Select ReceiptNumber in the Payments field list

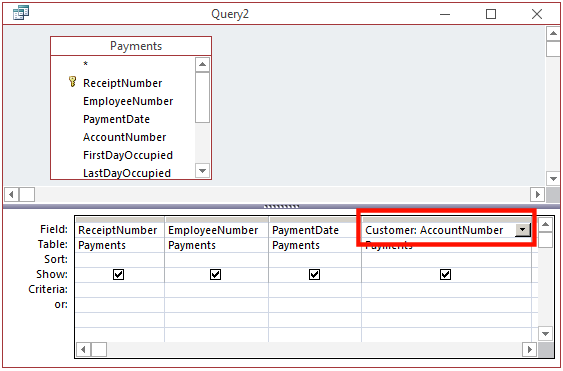122,83
